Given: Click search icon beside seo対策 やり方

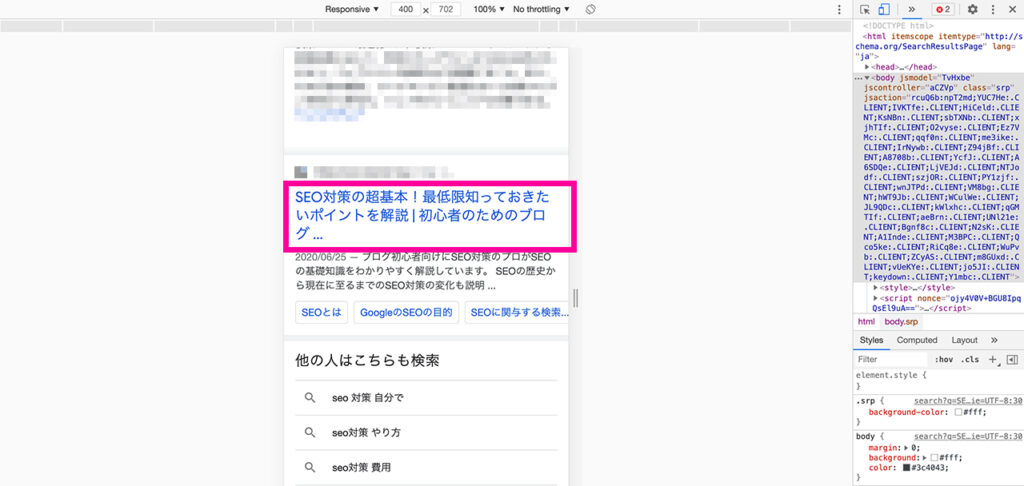Looking at the screenshot, I should click(310, 432).
